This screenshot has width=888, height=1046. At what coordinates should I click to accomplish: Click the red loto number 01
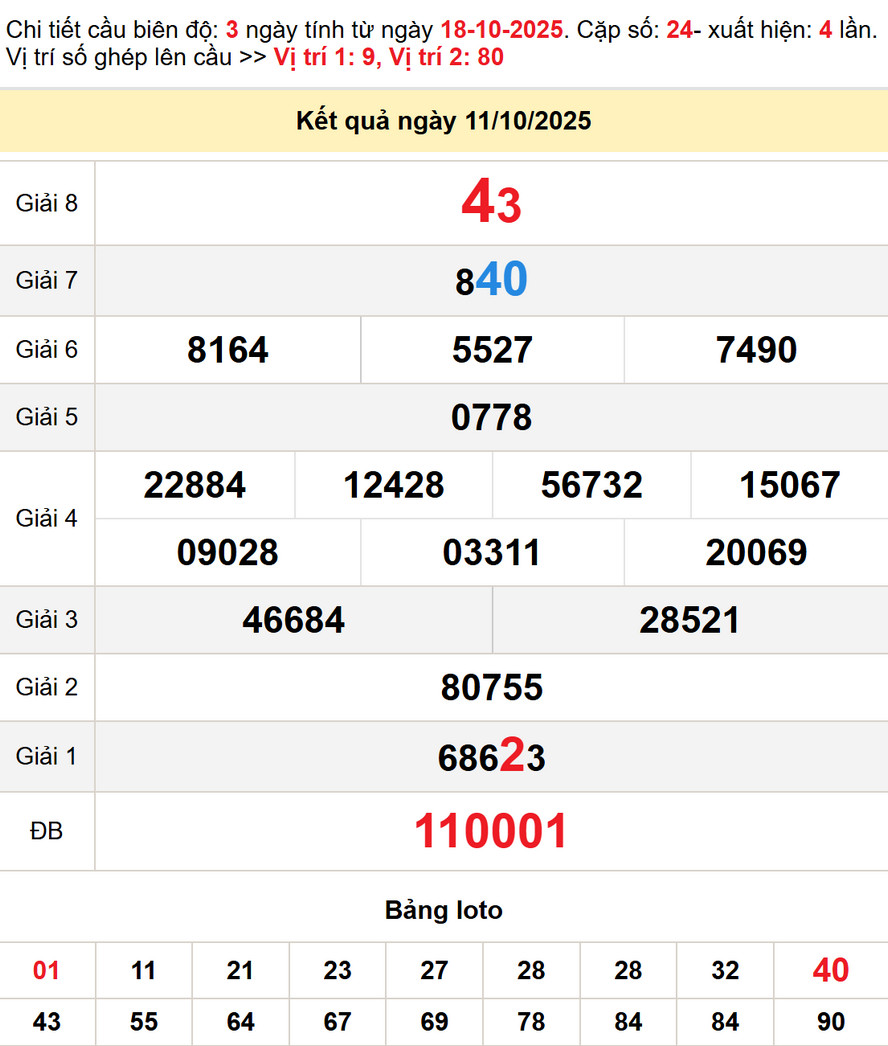47,970
